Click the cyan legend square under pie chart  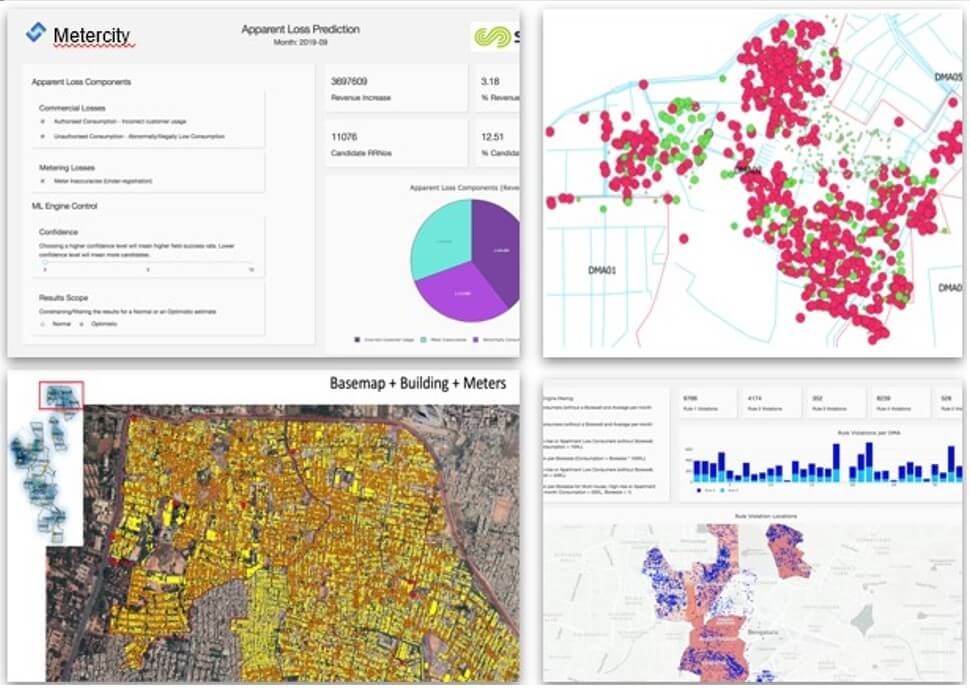tap(423, 341)
